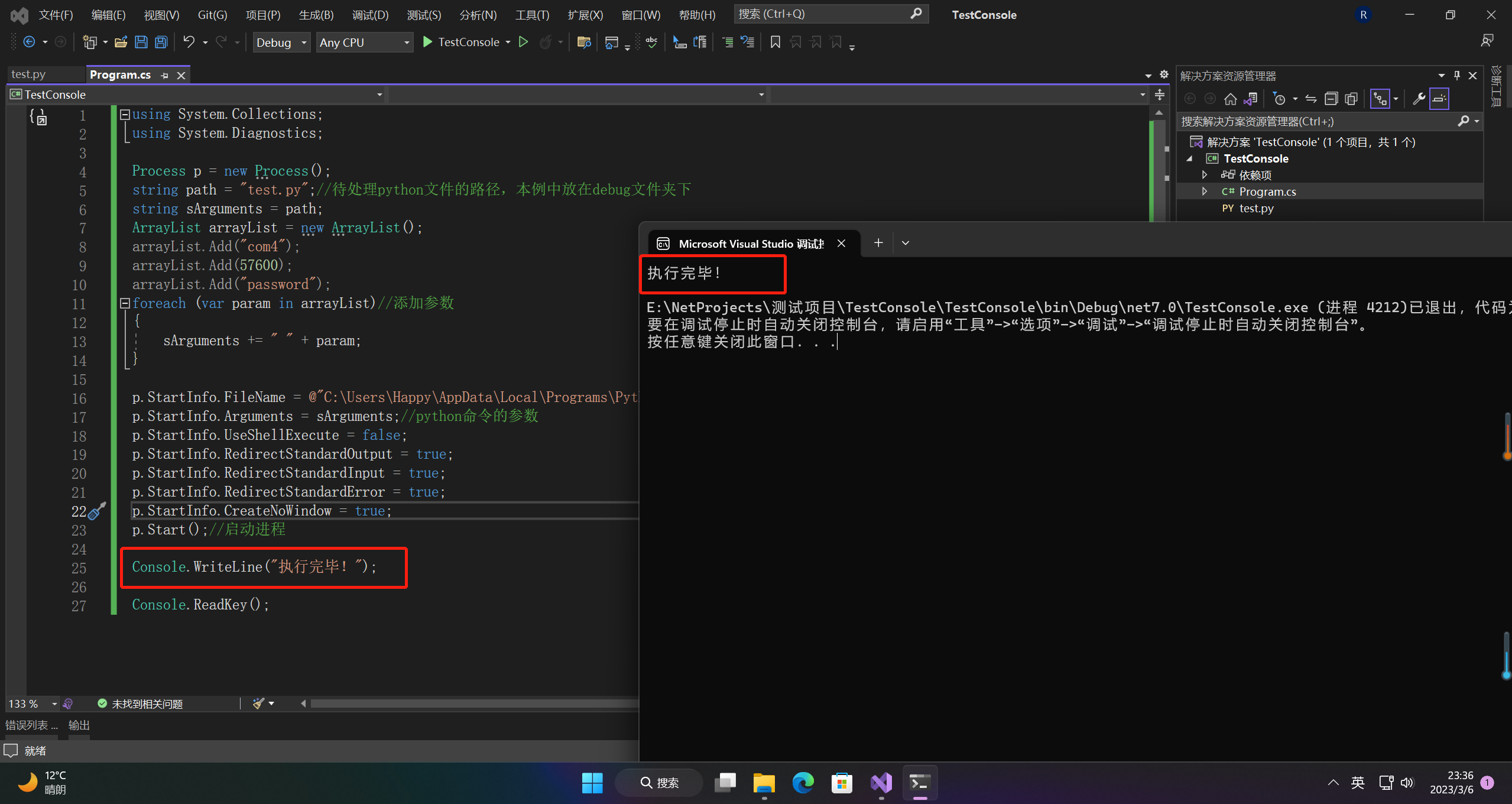This screenshot has height=804, width=1512.
Task: Click the Save All toolbar icon
Action: tap(161, 42)
